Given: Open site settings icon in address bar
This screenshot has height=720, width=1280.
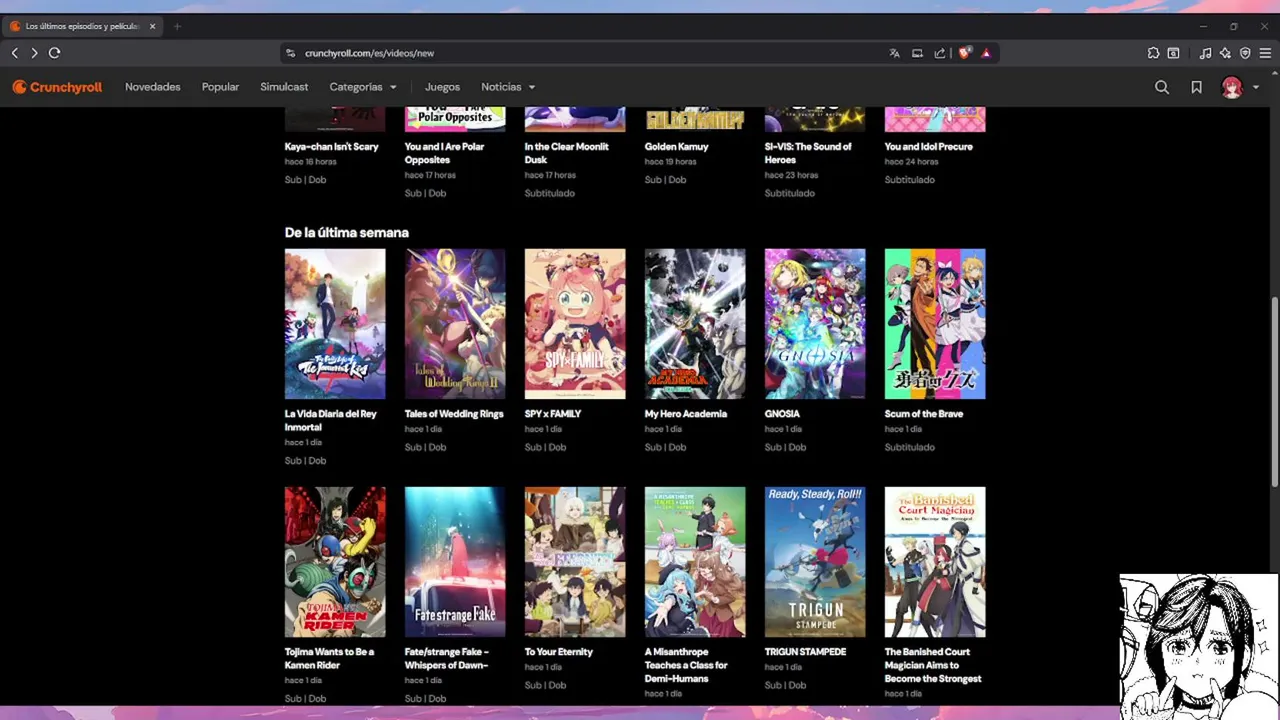Looking at the screenshot, I should pos(291,53).
